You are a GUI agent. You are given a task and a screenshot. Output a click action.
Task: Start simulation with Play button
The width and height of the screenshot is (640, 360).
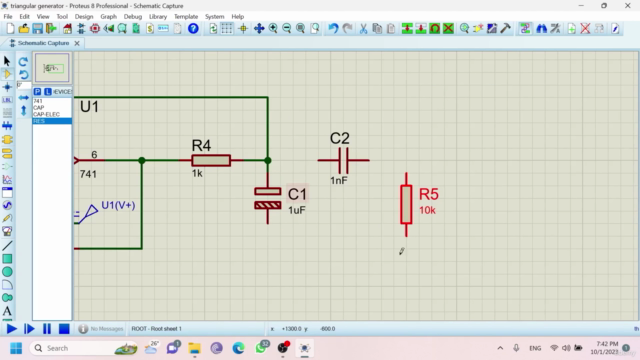tap(11, 329)
